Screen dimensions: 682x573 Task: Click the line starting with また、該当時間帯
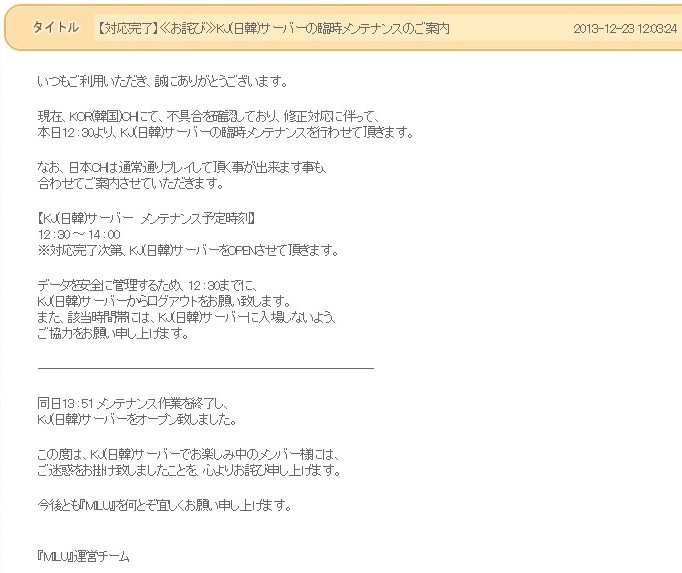186,317
